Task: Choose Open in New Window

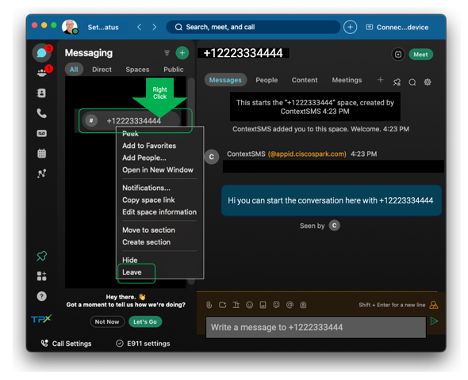Action: (158, 170)
